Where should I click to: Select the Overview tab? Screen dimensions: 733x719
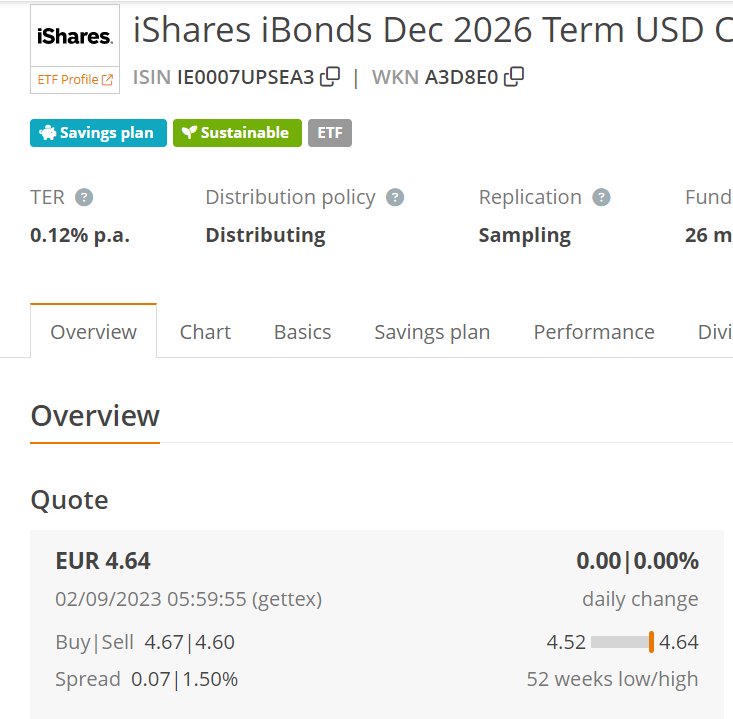click(93, 331)
